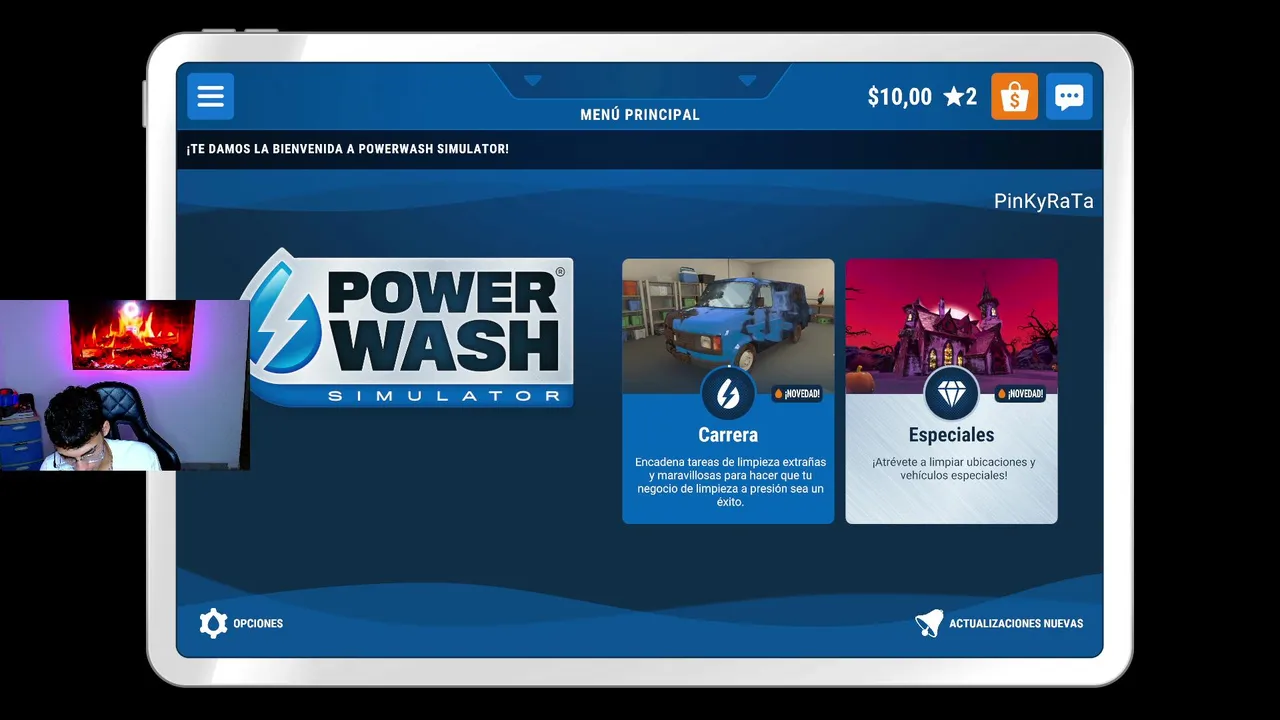Click the Carrera ¡NOVEDAD! badge

(797, 394)
